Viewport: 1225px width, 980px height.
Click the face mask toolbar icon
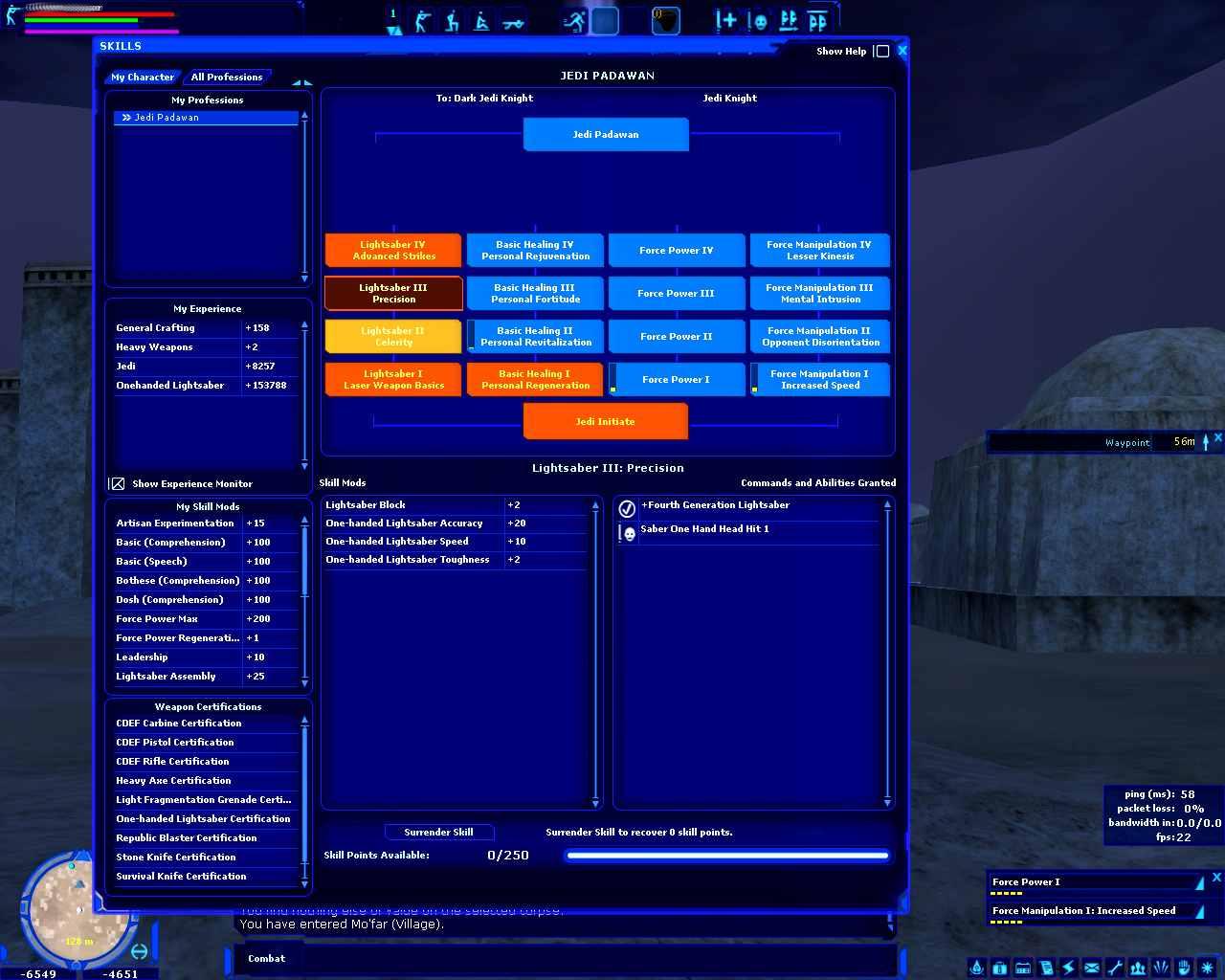point(759,20)
